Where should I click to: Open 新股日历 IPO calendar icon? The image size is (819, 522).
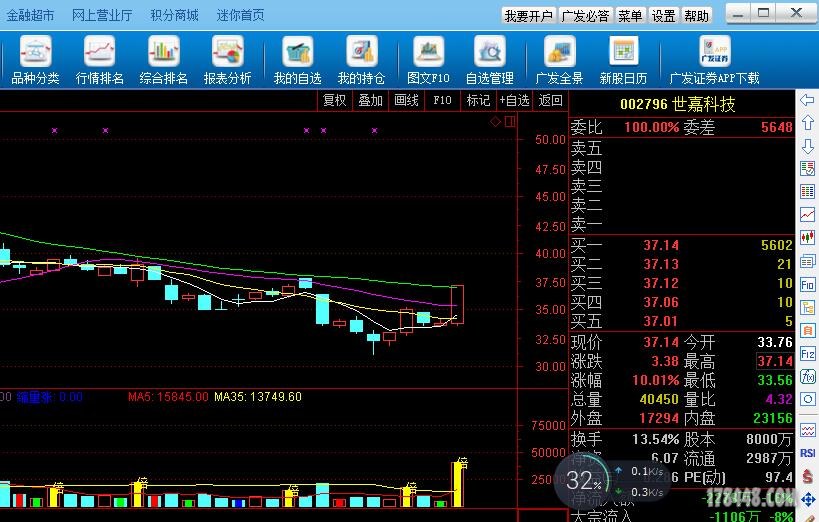(623, 60)
